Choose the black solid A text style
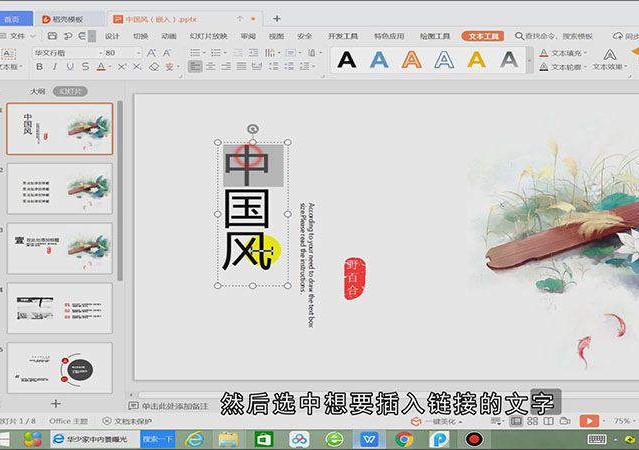Screen dimensions: 639x450 coord(347,60)
